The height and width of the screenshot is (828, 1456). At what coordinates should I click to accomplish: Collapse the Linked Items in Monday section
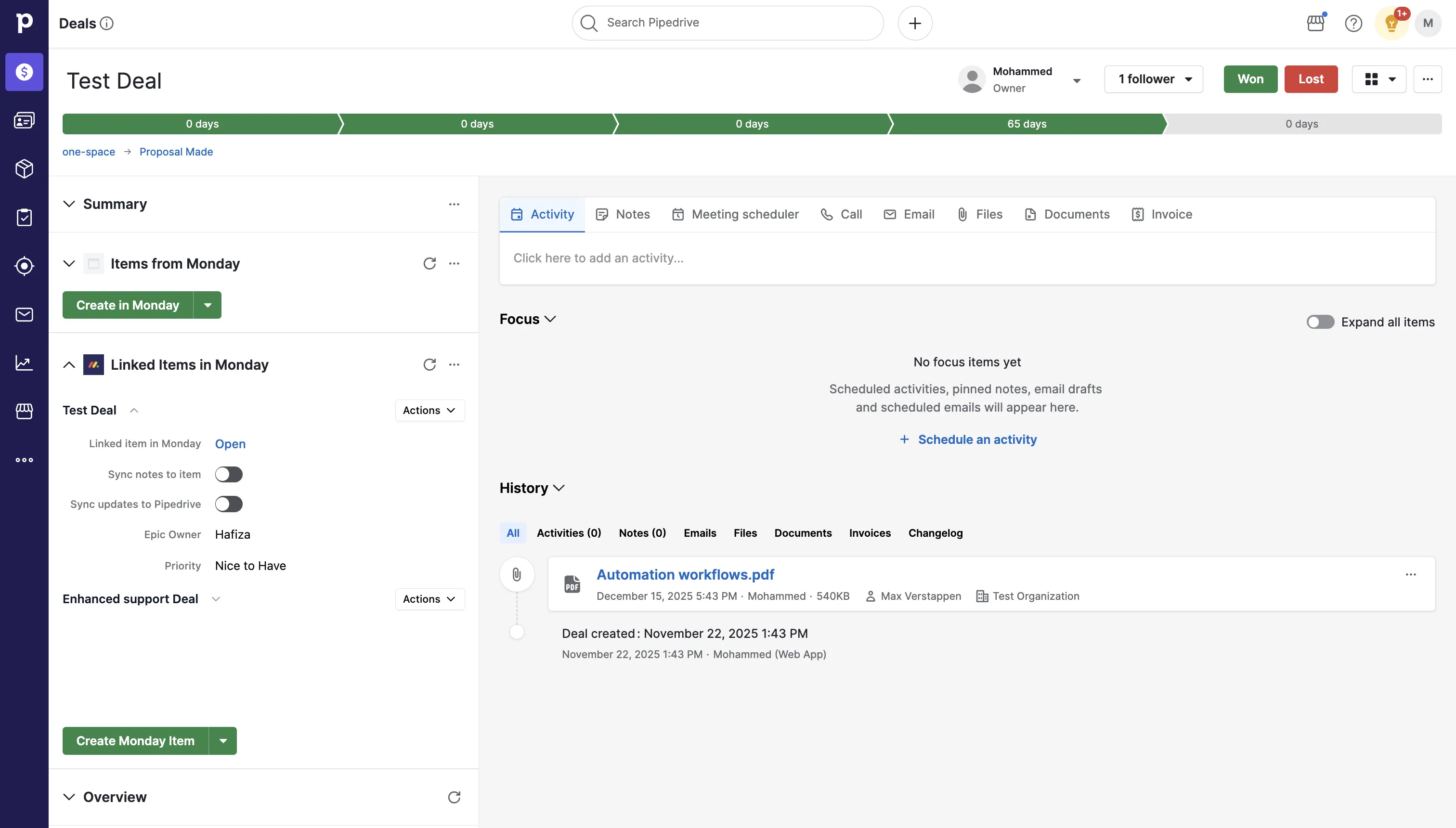[69, 364]
